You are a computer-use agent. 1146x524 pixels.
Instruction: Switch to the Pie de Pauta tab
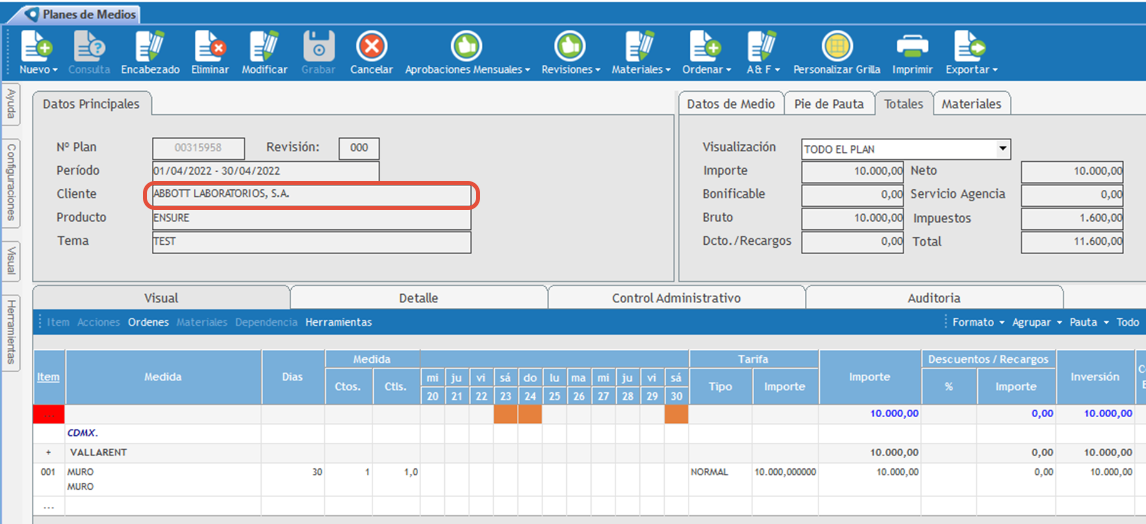tap(830, 104)
